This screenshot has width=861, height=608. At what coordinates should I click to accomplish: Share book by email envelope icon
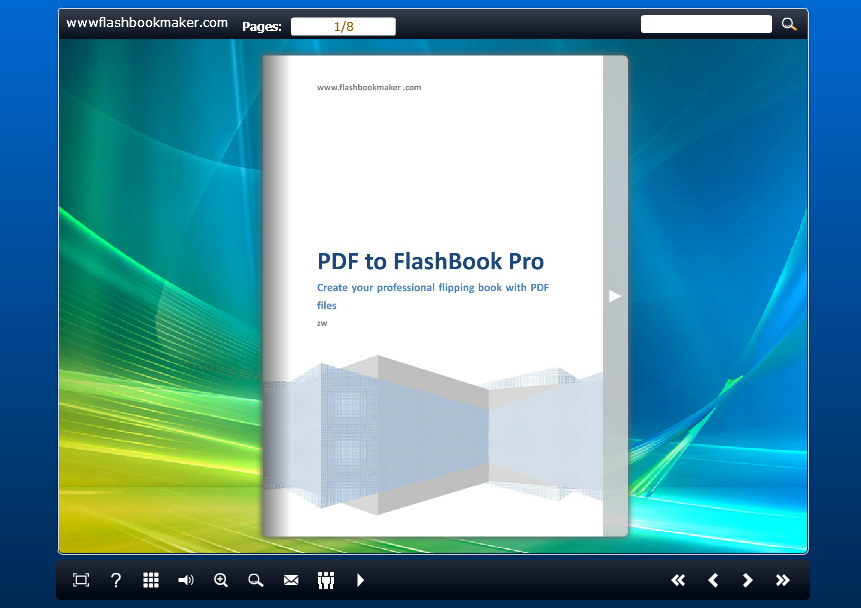(291, 580)
